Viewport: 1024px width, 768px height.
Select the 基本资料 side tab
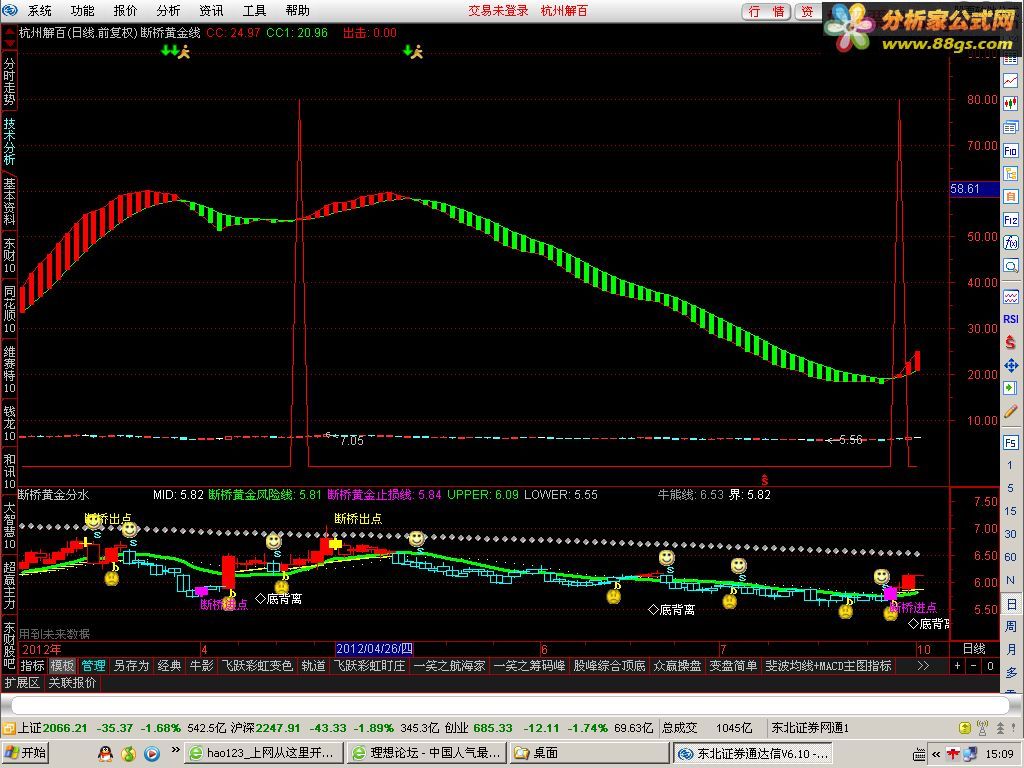(x=9, y=201)
